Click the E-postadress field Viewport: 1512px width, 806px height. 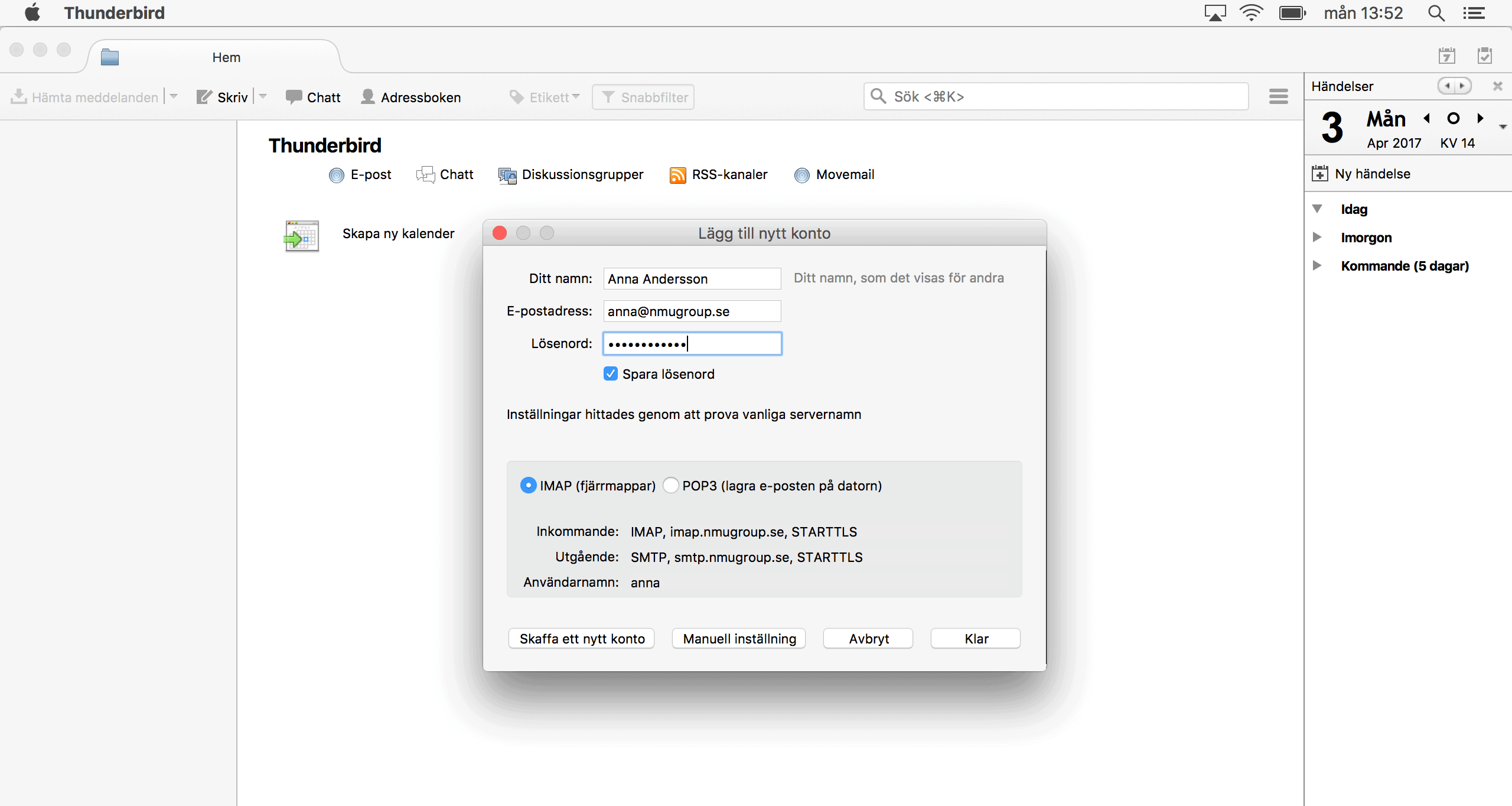(x=692, y=311)
